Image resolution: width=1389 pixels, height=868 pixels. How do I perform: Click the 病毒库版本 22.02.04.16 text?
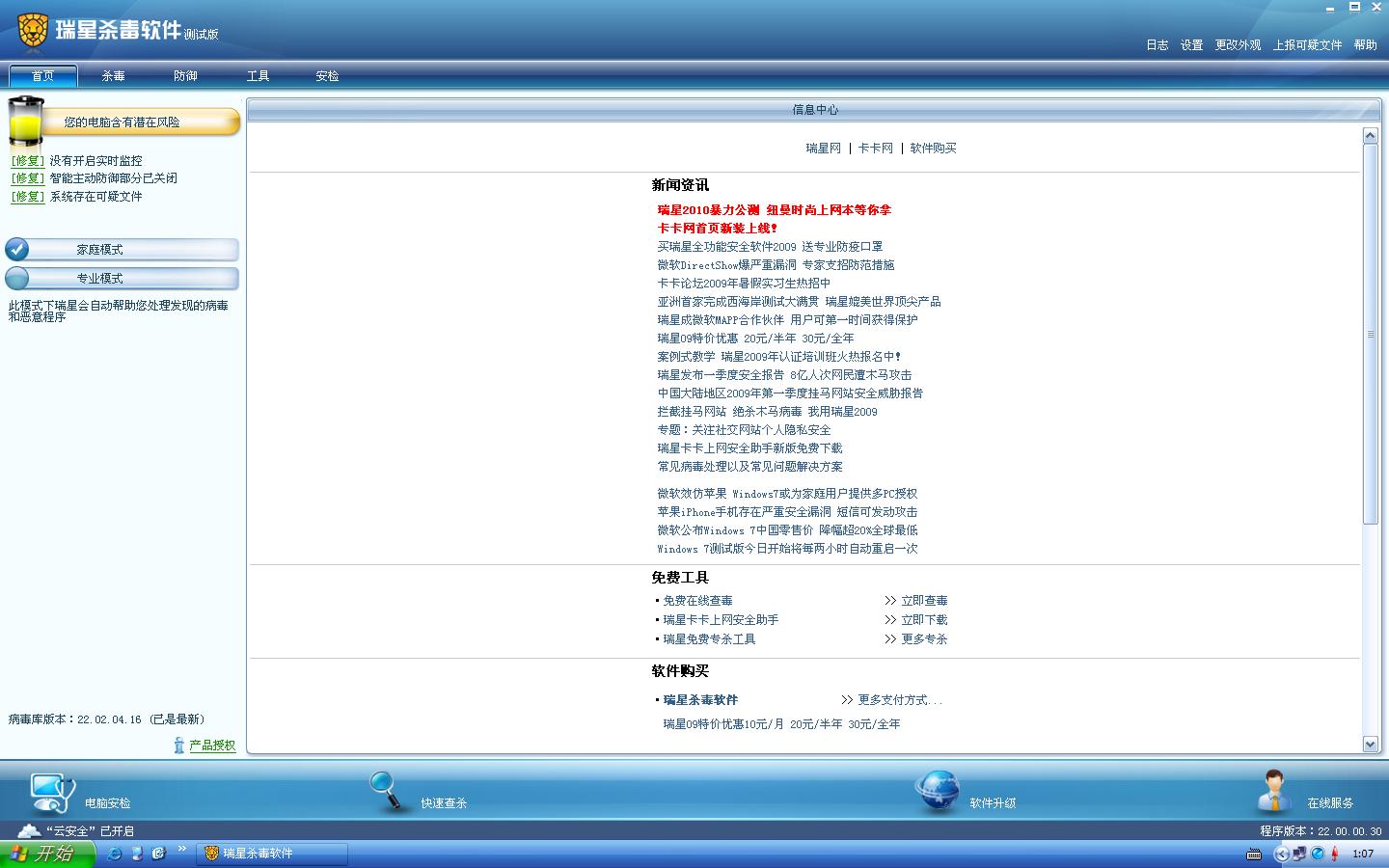point(106,719)
